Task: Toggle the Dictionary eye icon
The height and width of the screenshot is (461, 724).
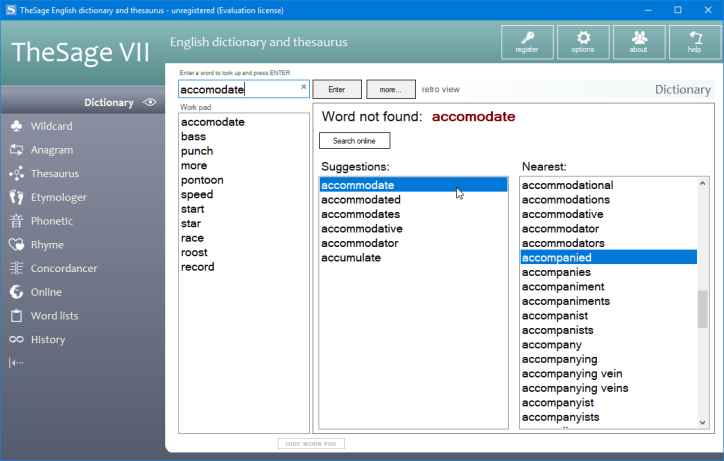Action: [x=150, y=102]
